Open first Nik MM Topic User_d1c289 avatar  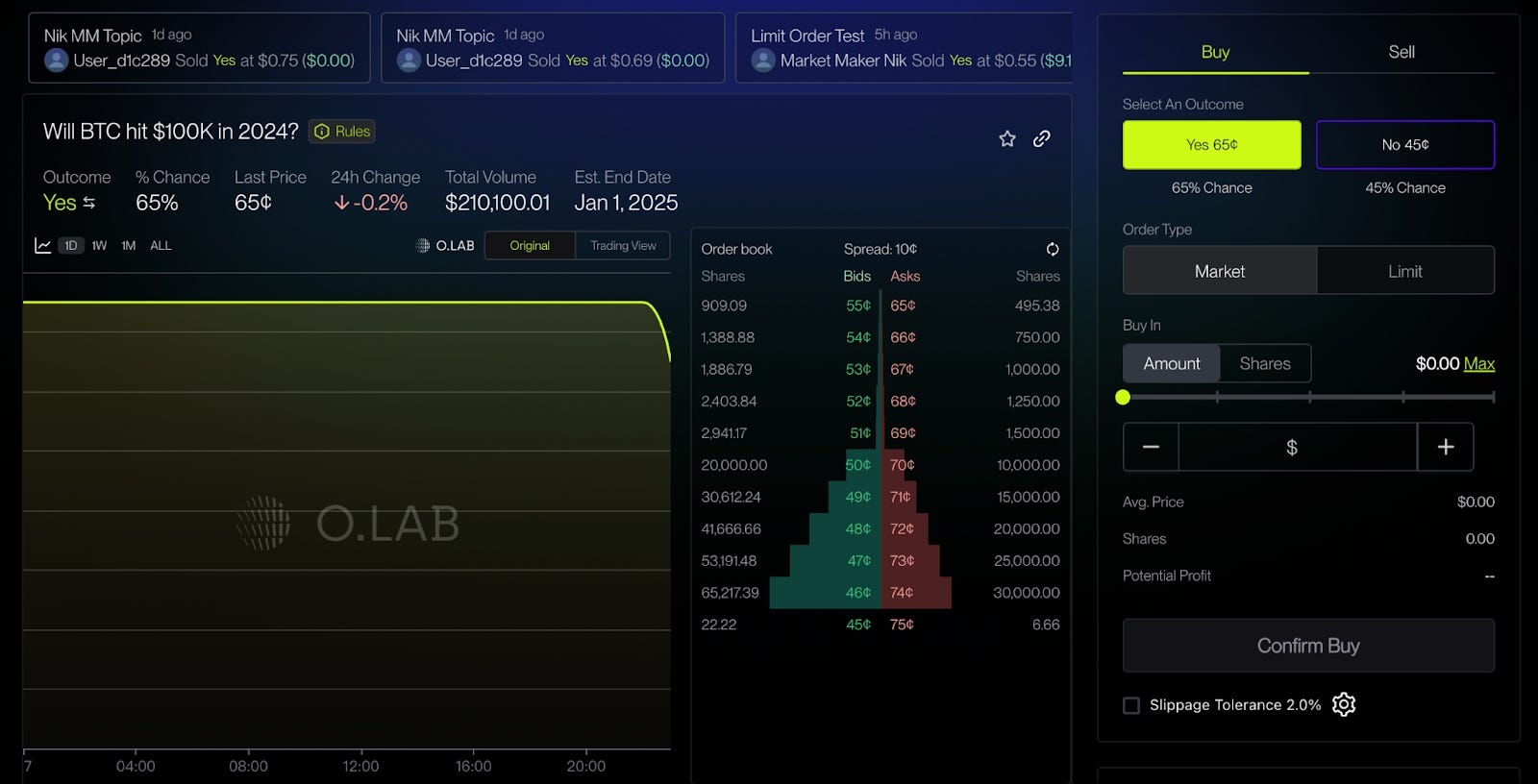click(57, 61)
